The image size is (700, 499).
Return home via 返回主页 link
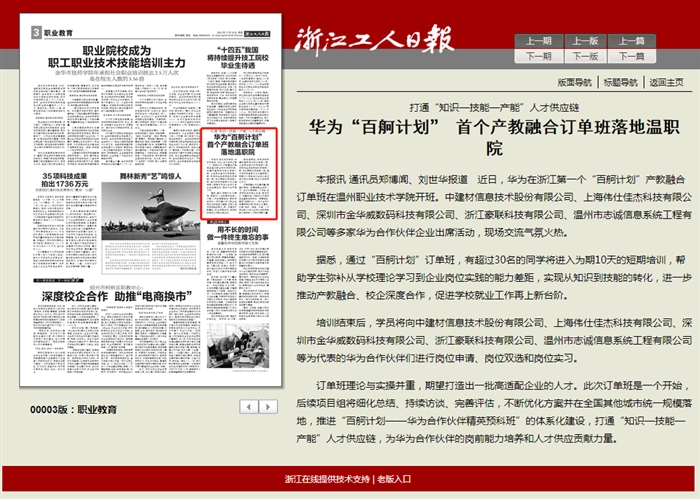[666, 82]
